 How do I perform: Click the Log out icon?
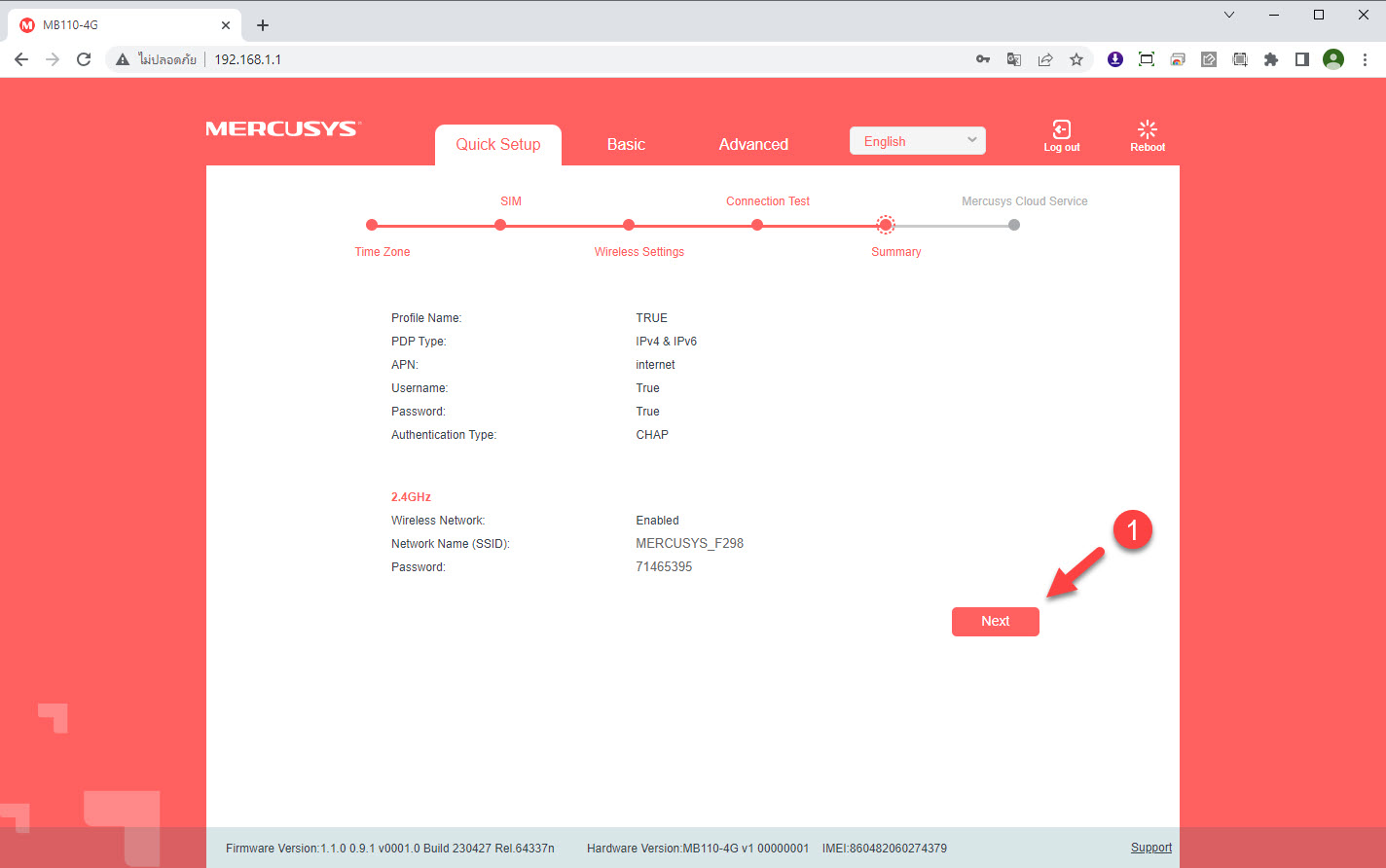[1062, 129]
